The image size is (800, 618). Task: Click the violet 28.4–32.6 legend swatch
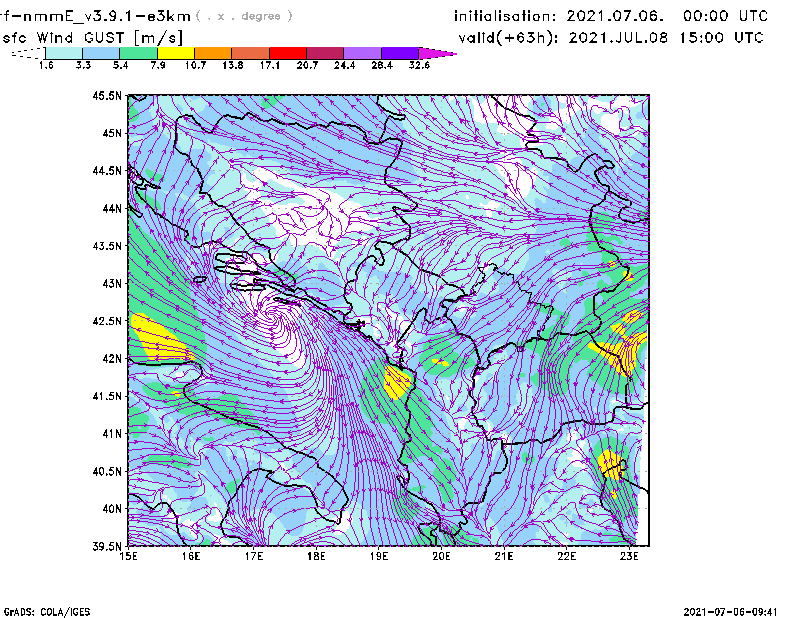coord(400,53)
